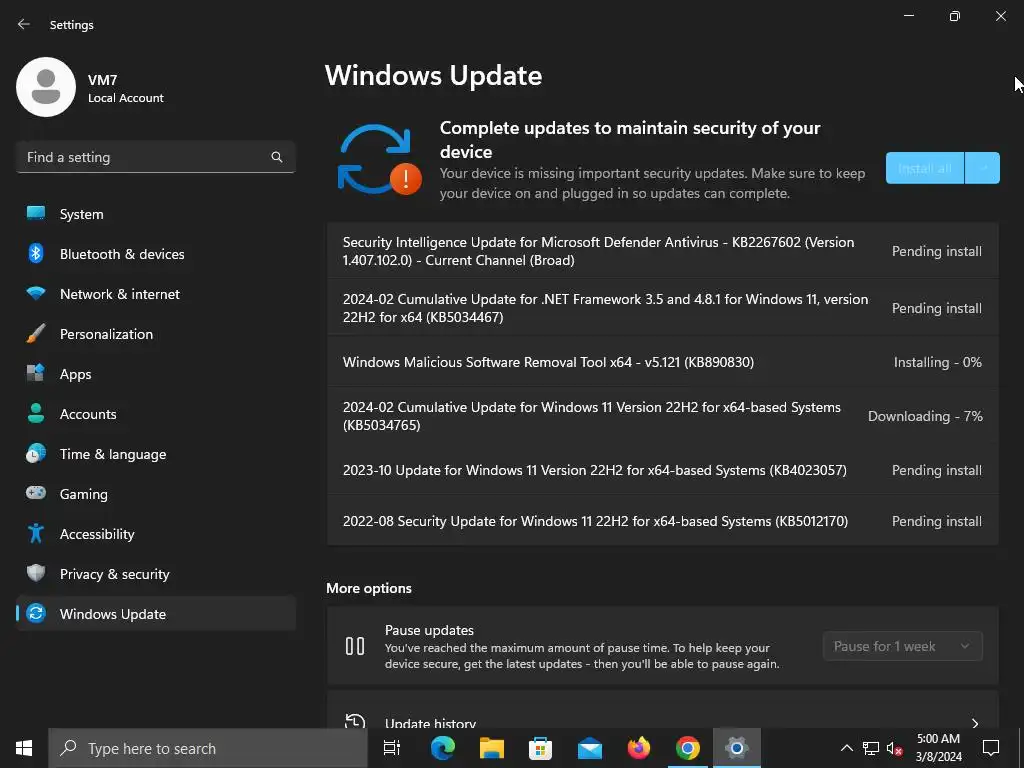
Task: Select Windows Update in the sidebar
Action: tap(156, 613)
